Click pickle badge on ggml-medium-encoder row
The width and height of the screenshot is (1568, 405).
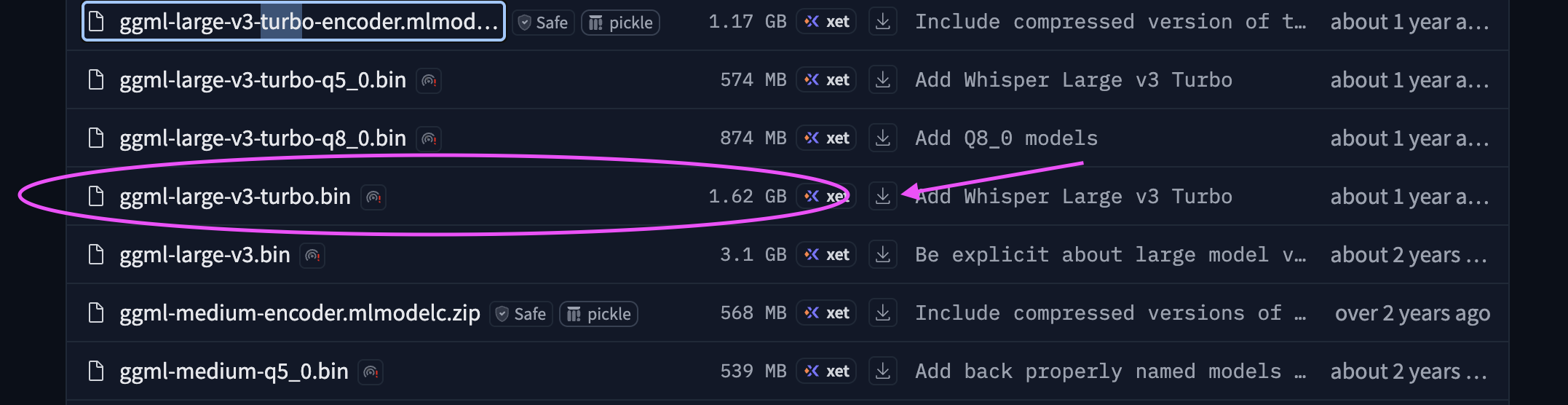(598, 314)
